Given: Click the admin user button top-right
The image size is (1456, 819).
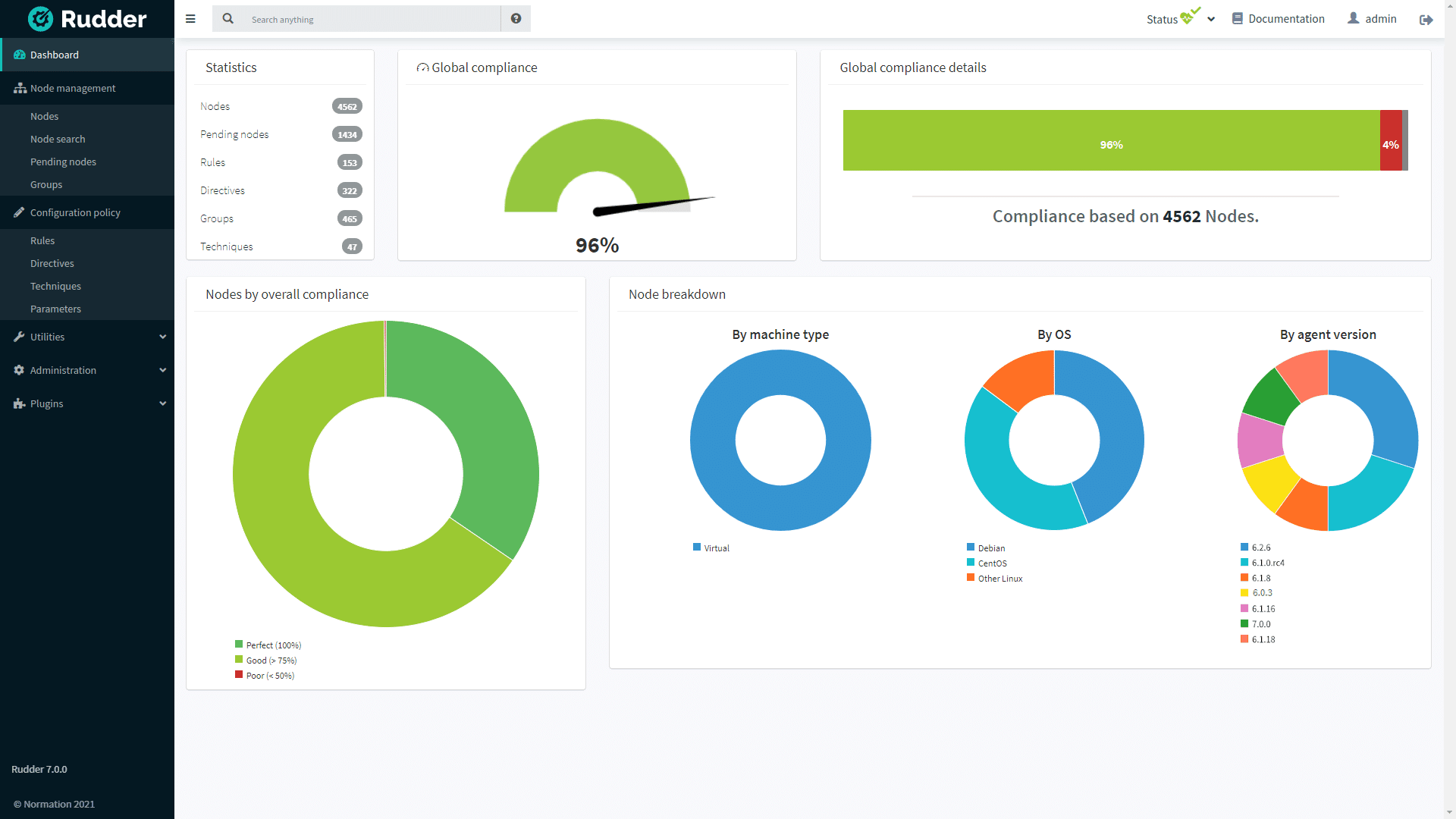Looking at the screenshot, I should click(1374, 18).
